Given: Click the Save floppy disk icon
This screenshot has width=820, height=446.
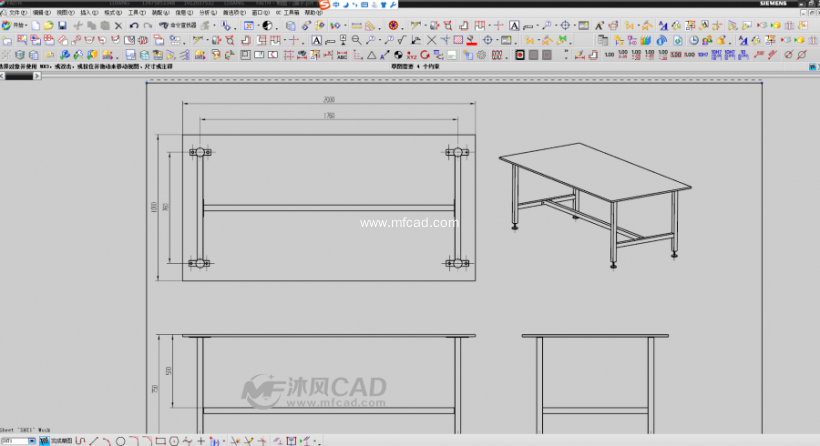Looking at the screenshot, I should click(x=62, y=25).
